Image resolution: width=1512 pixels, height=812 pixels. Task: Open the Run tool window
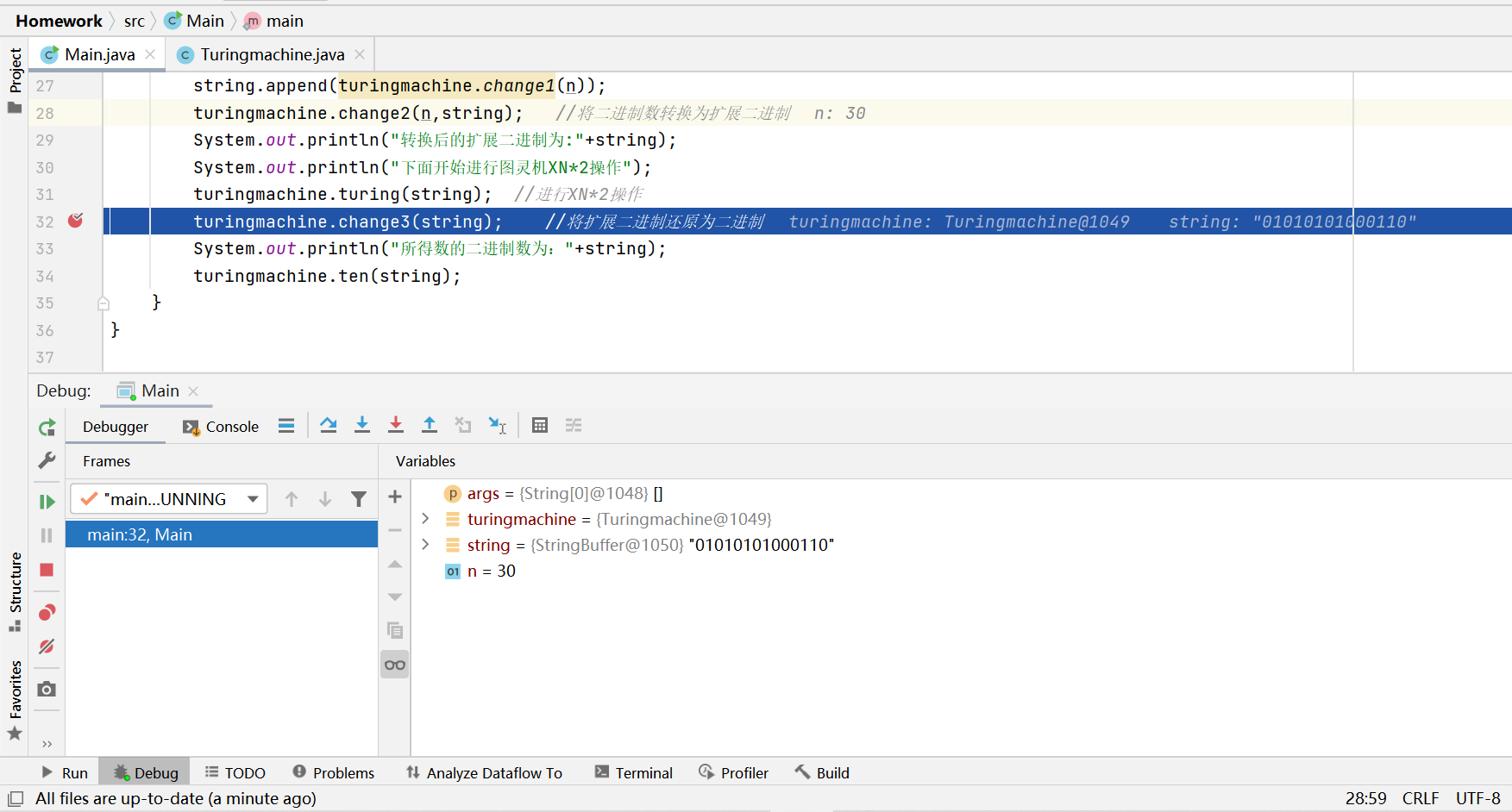pos(65,772)
